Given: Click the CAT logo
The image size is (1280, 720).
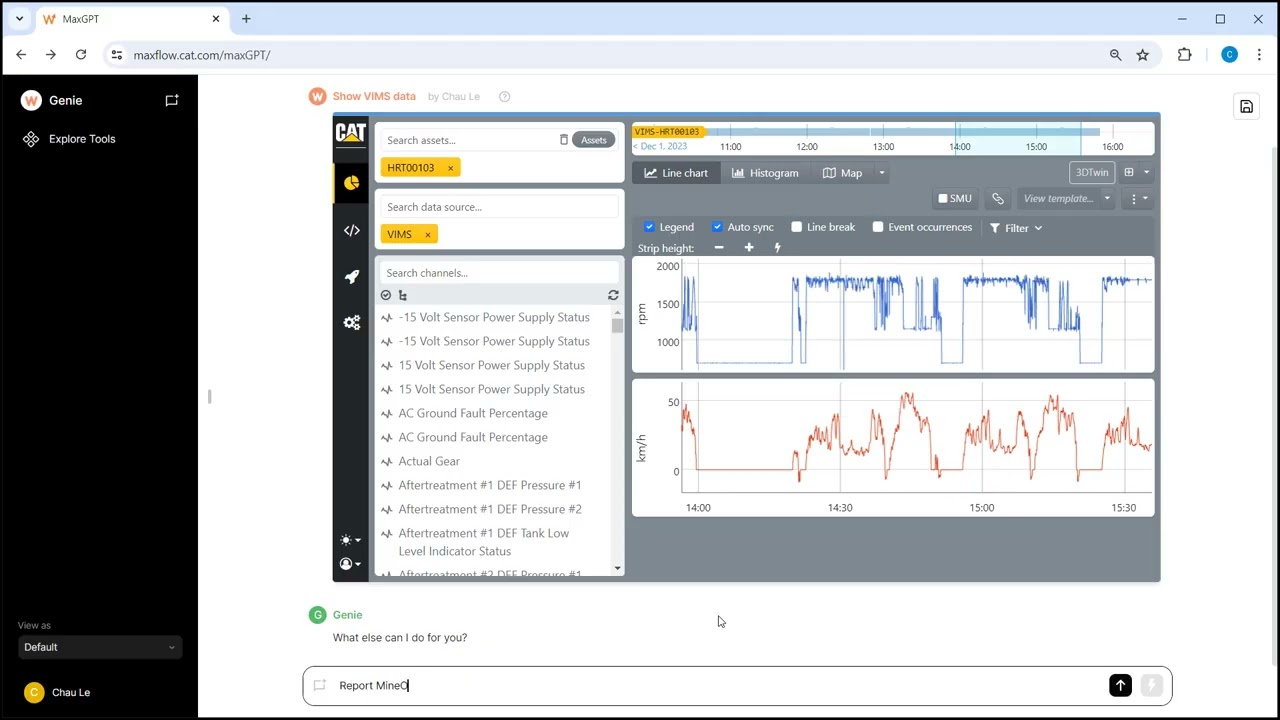Looking at the screenshot, I should click(351, 133).
